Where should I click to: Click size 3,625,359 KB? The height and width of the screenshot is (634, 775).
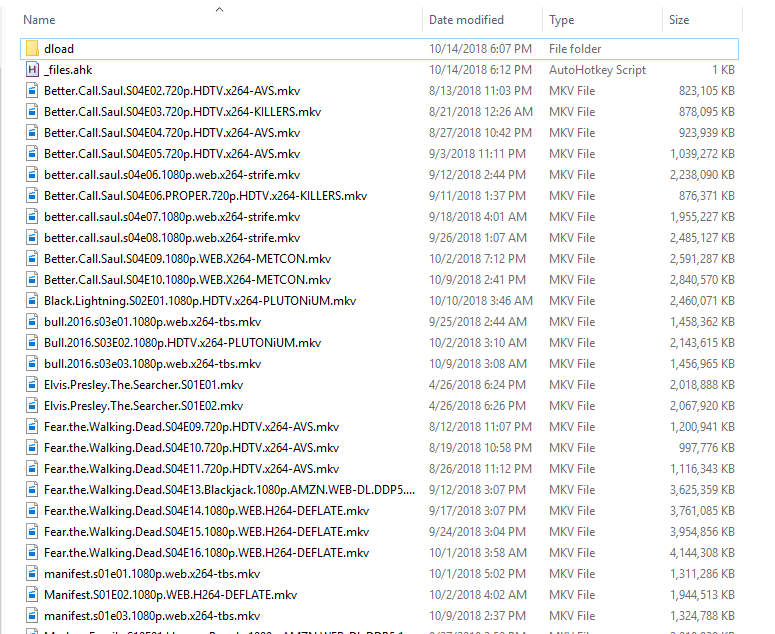702,490
